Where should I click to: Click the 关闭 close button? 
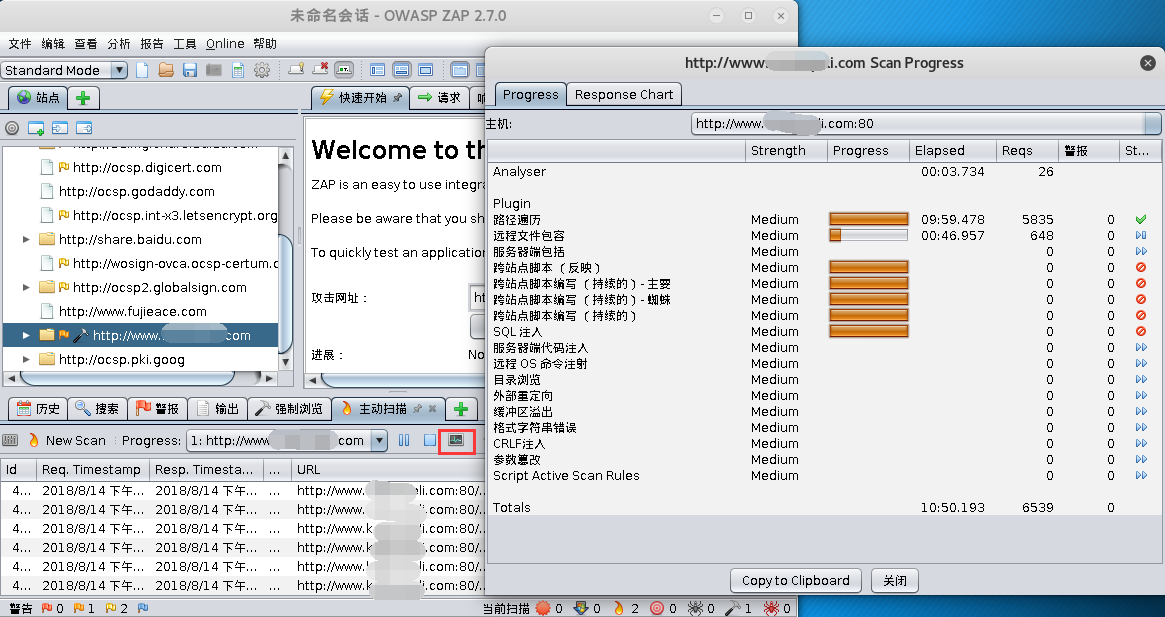pos(895,581)
